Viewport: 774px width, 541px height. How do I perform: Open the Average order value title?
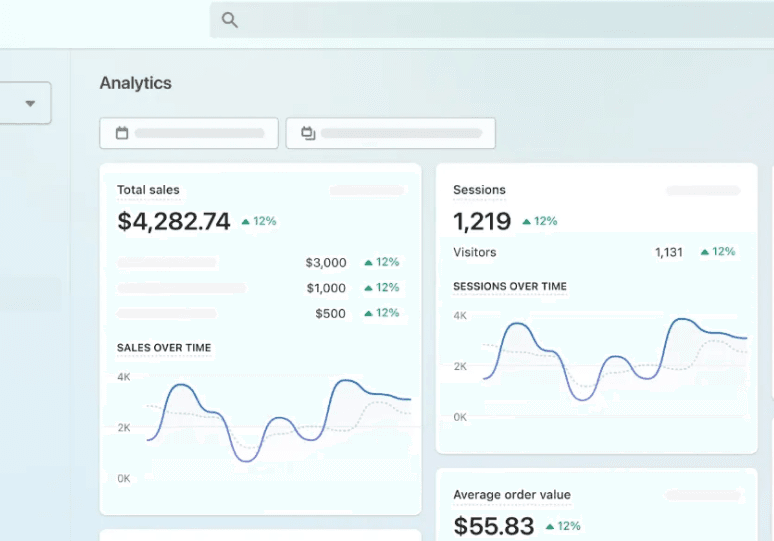[x=511, y=495]
